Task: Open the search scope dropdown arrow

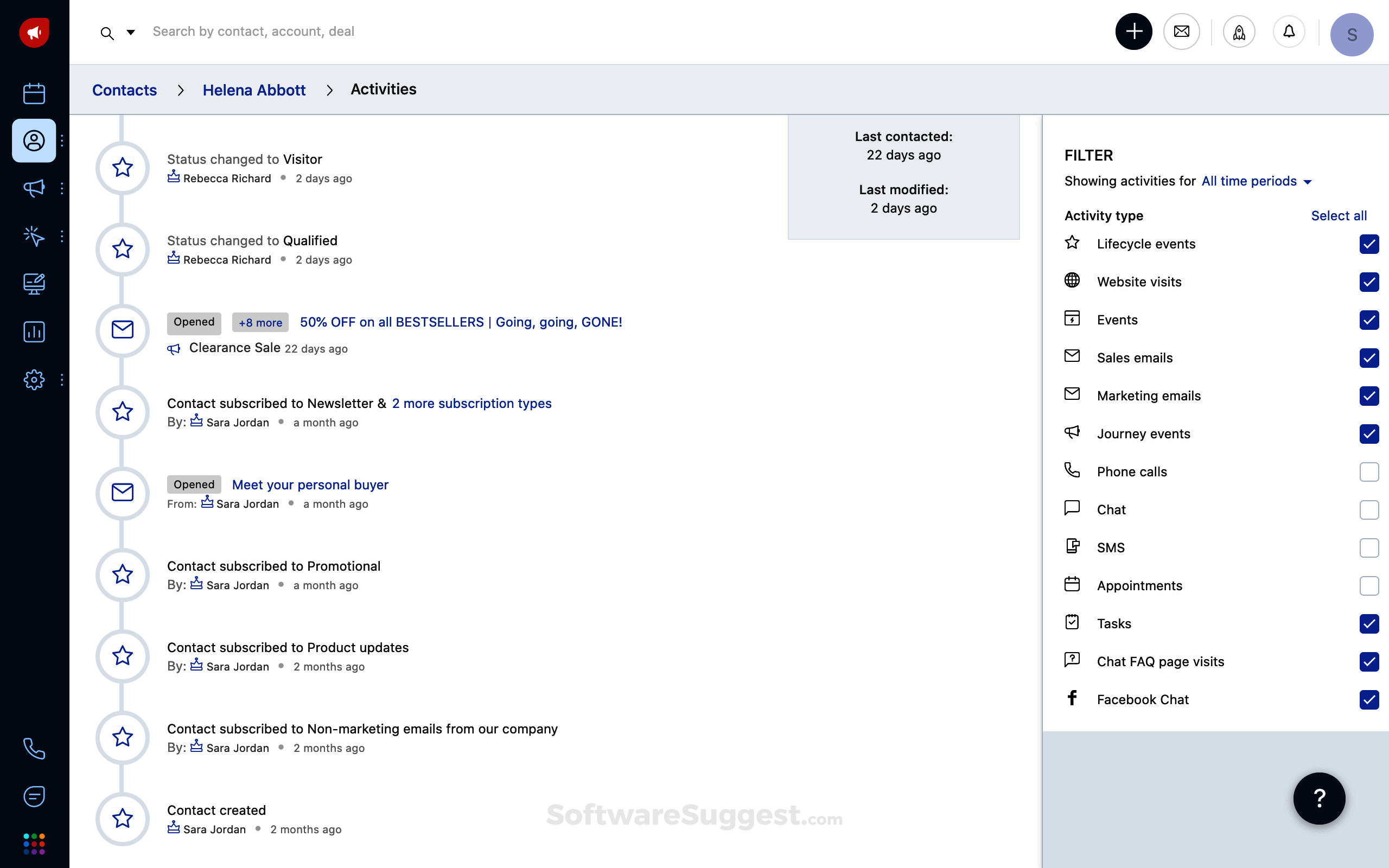Action: tap(131, 32)
